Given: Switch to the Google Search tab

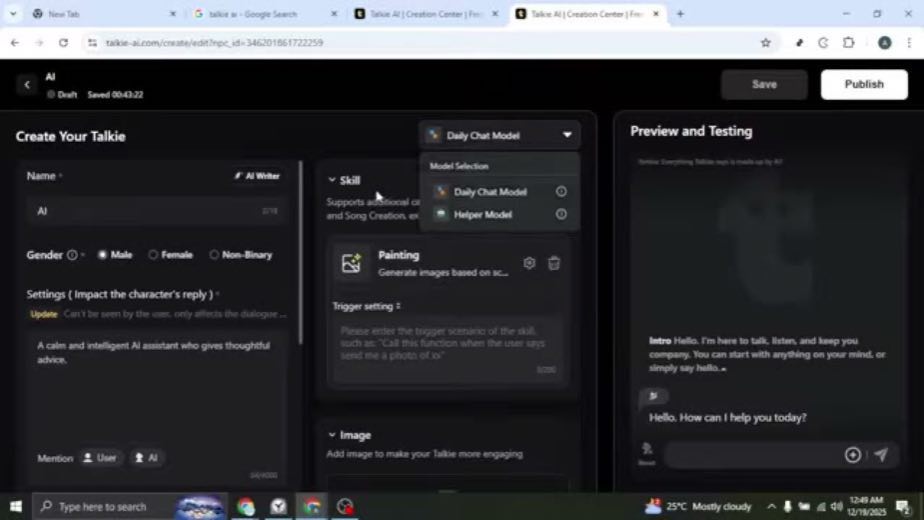Looking at the screenshot, I should 264,14.
